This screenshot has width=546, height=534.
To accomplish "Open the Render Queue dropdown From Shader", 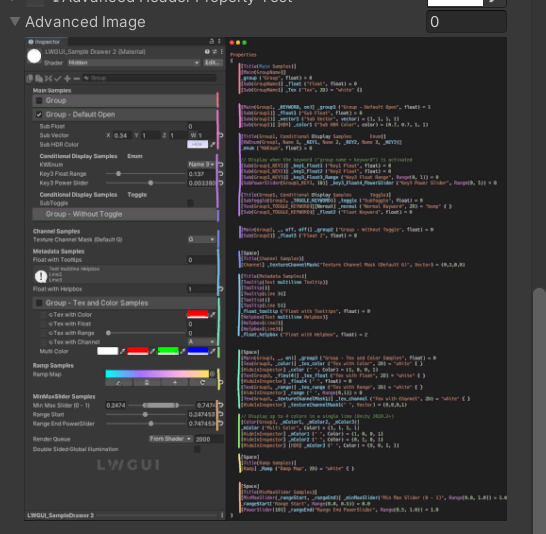I will click(170, 439).
